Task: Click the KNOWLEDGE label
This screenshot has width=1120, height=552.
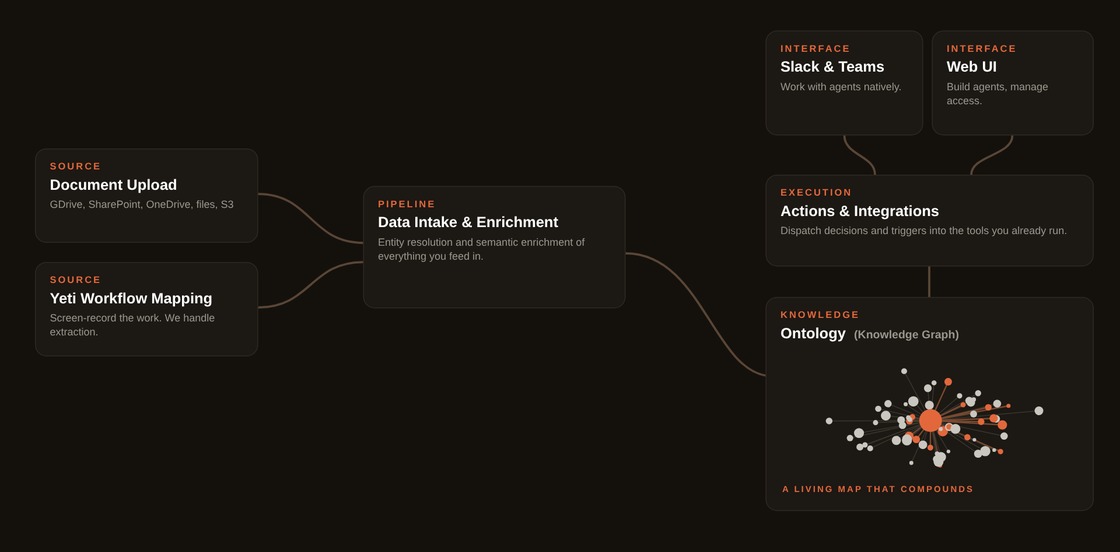Action: pos(820,315)
